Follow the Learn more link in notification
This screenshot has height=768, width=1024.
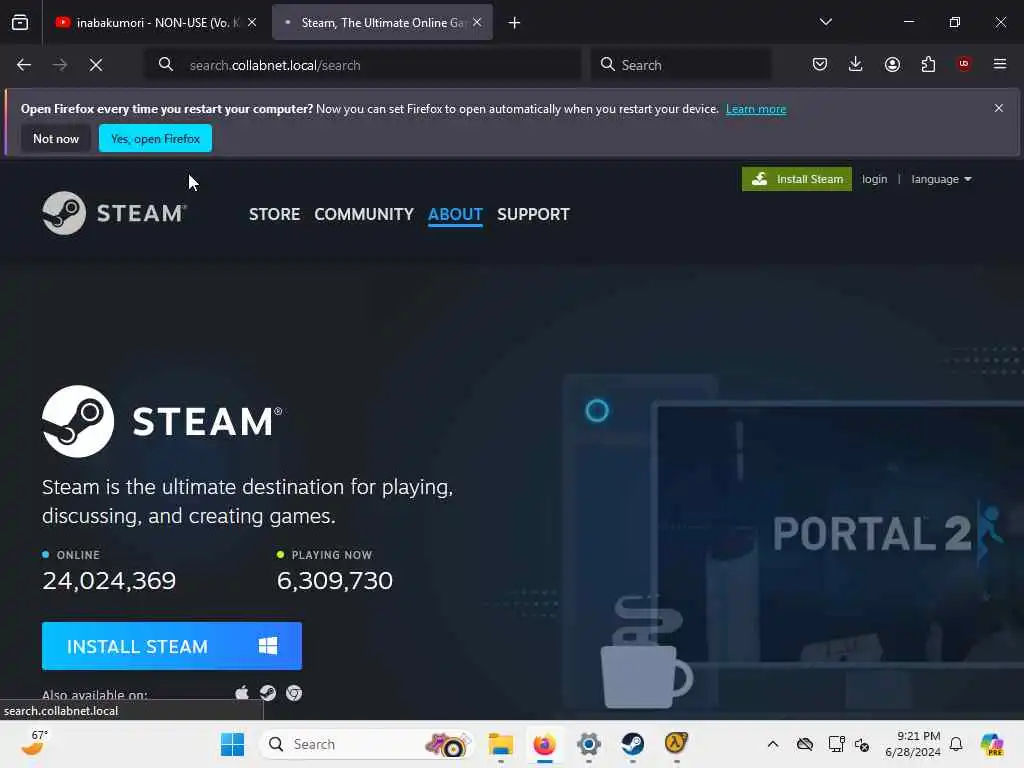tap(756, 109)
